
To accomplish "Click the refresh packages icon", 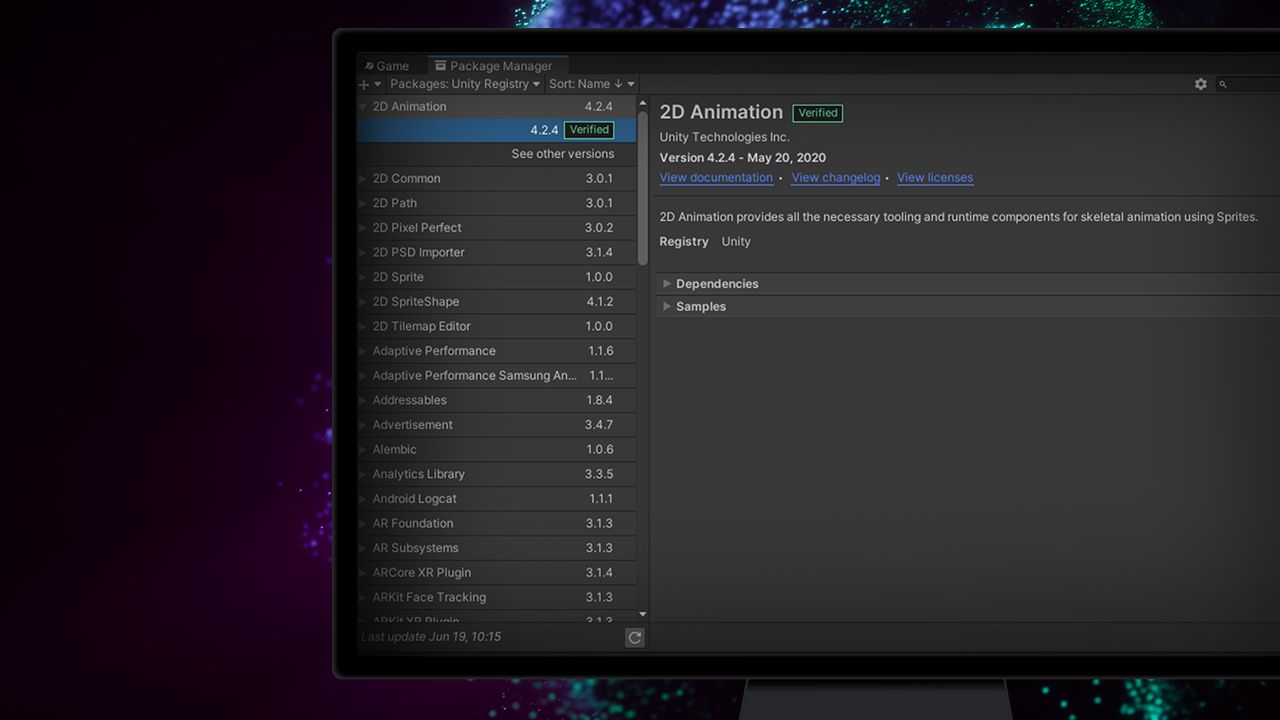I will (635, 637).
